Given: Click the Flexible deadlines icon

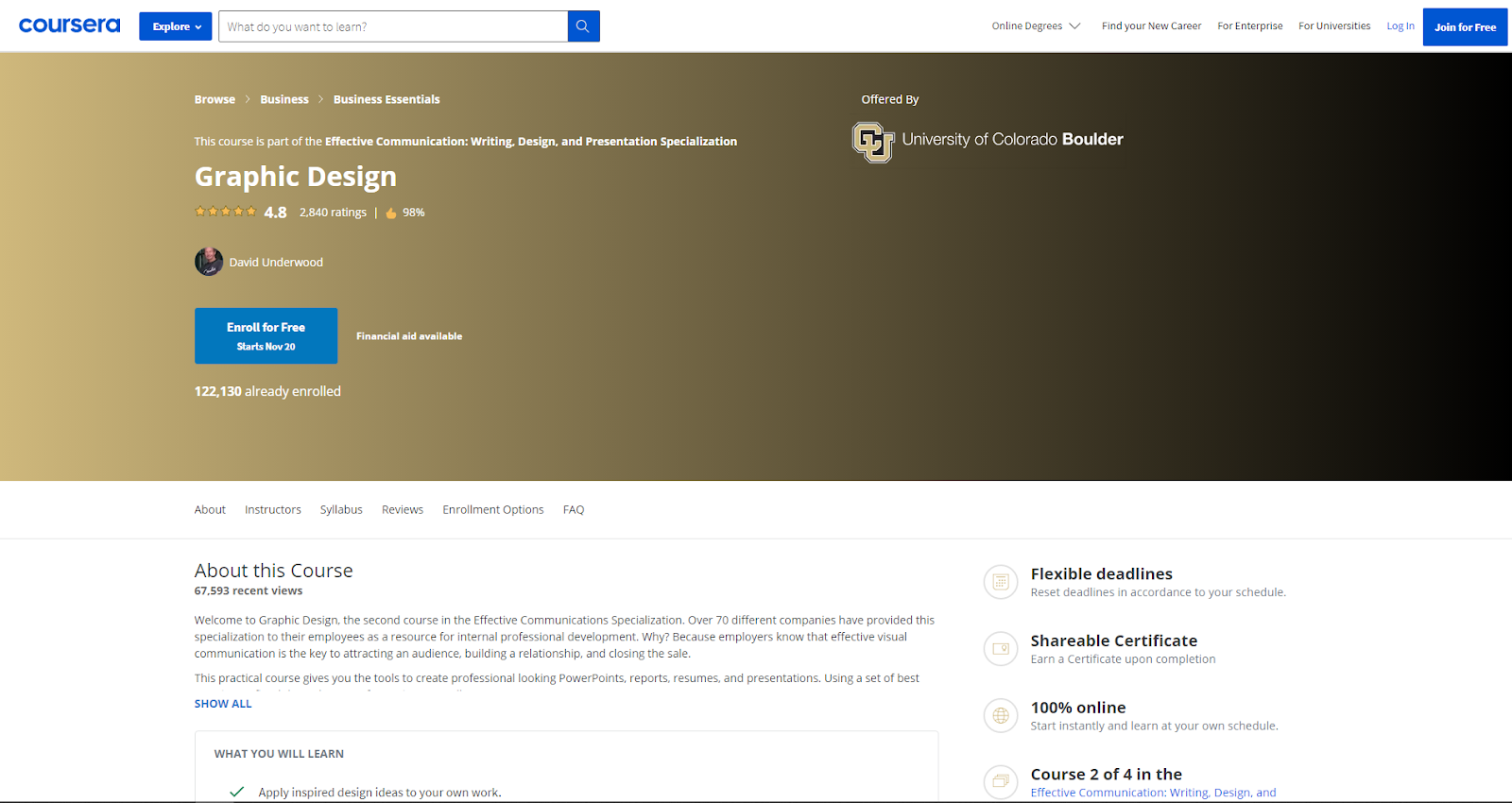Looking at the screenshot, I should tap(1001, 582).
